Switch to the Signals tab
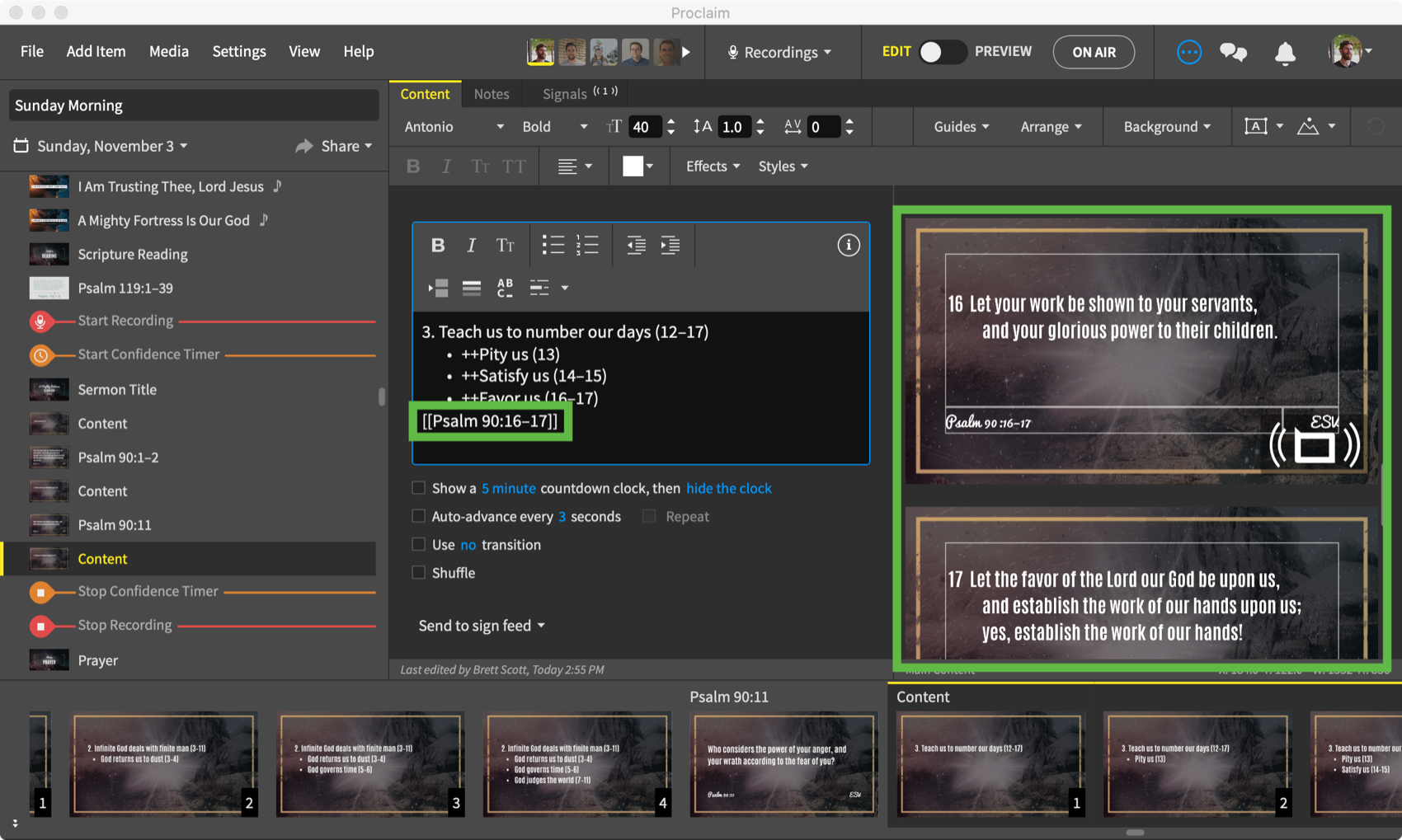This screenshot has height=840, width=1402. 580,94
